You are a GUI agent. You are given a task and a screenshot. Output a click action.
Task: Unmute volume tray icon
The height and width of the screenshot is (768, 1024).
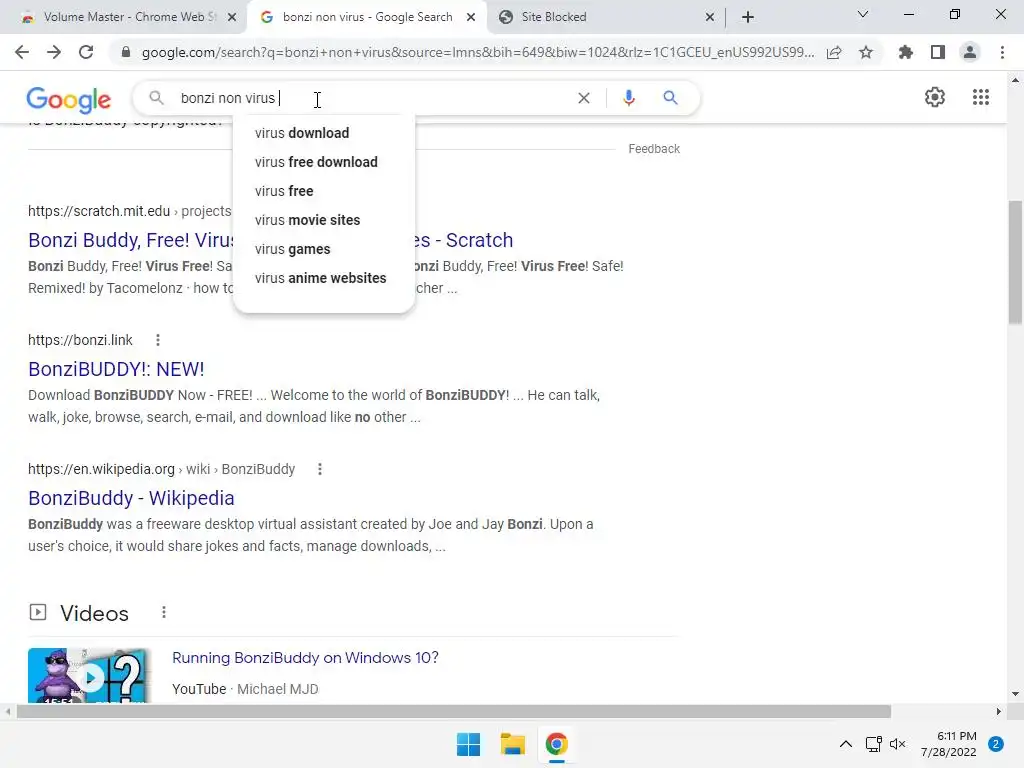click(x=898, y=744)
